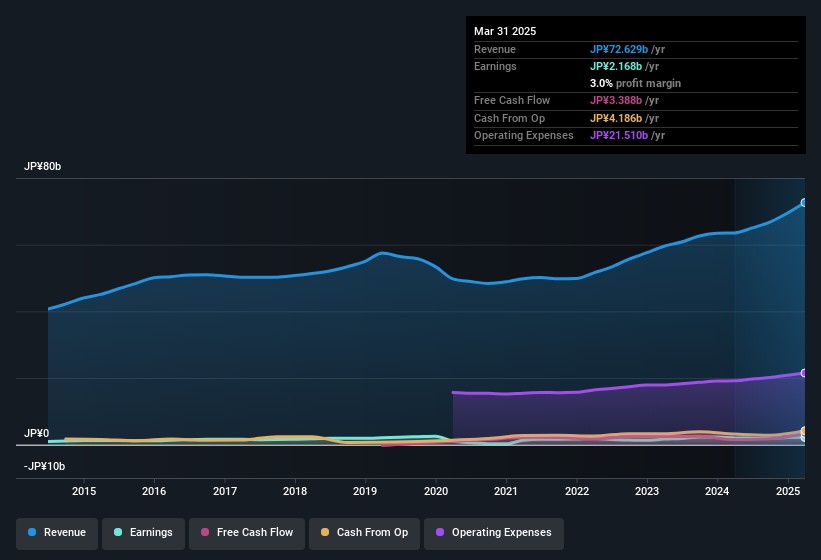Click the Operating Expenses line endpoint marker
821x560 pixels.
pos(804,373)
